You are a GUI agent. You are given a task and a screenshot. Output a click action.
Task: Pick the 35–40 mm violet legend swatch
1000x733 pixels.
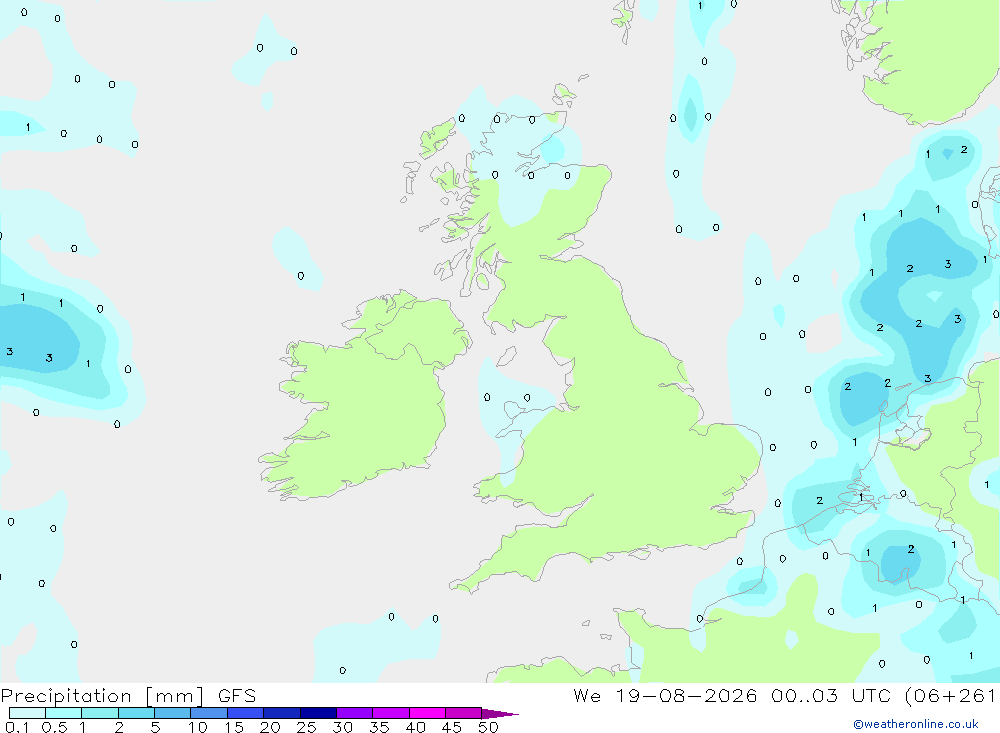[391, 713]
